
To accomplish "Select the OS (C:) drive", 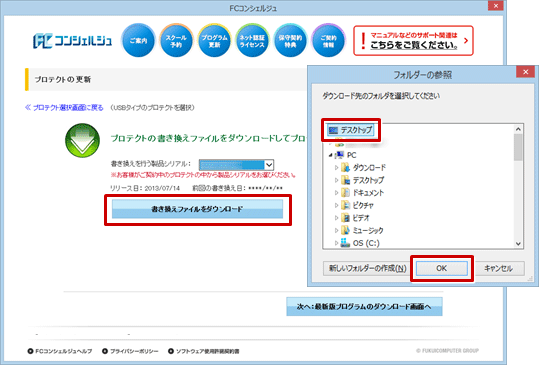I will point(360,243).
